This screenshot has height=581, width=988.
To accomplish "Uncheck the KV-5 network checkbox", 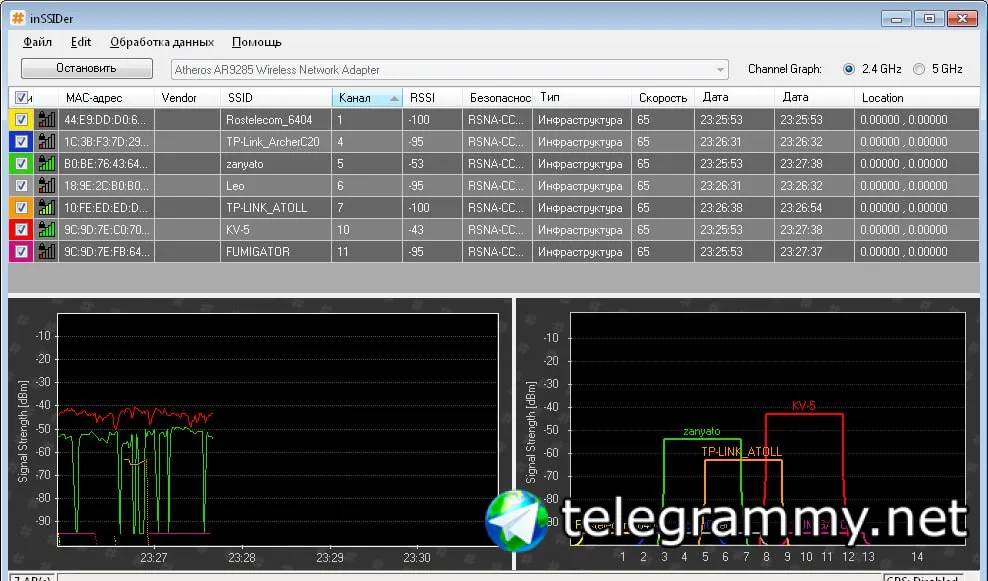I will (x=21, y=229).
